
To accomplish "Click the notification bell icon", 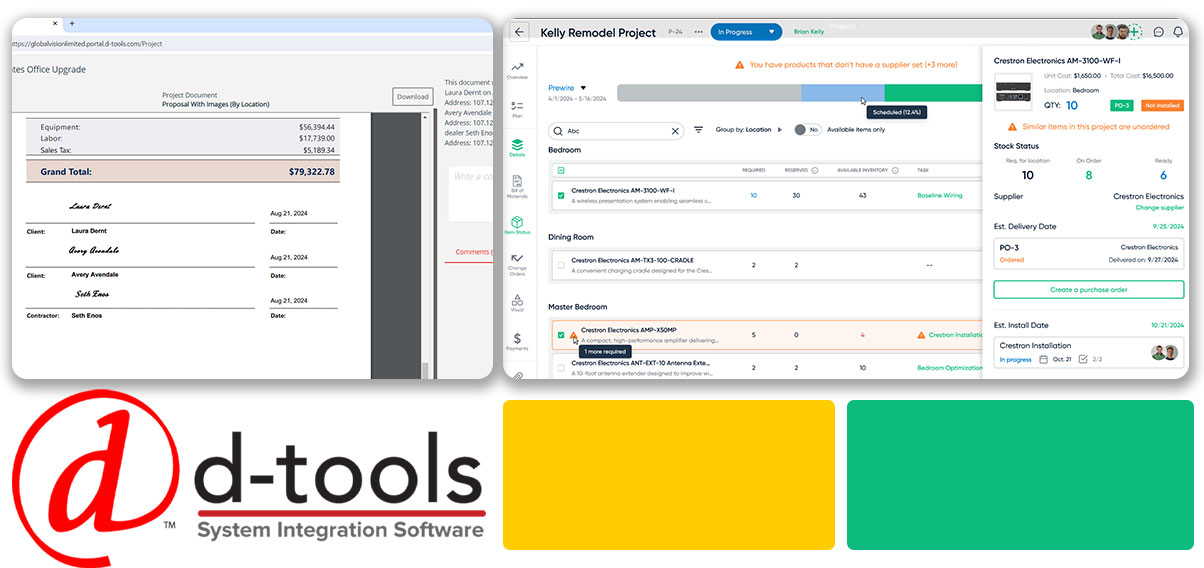I will click(x=1179, y=32).
